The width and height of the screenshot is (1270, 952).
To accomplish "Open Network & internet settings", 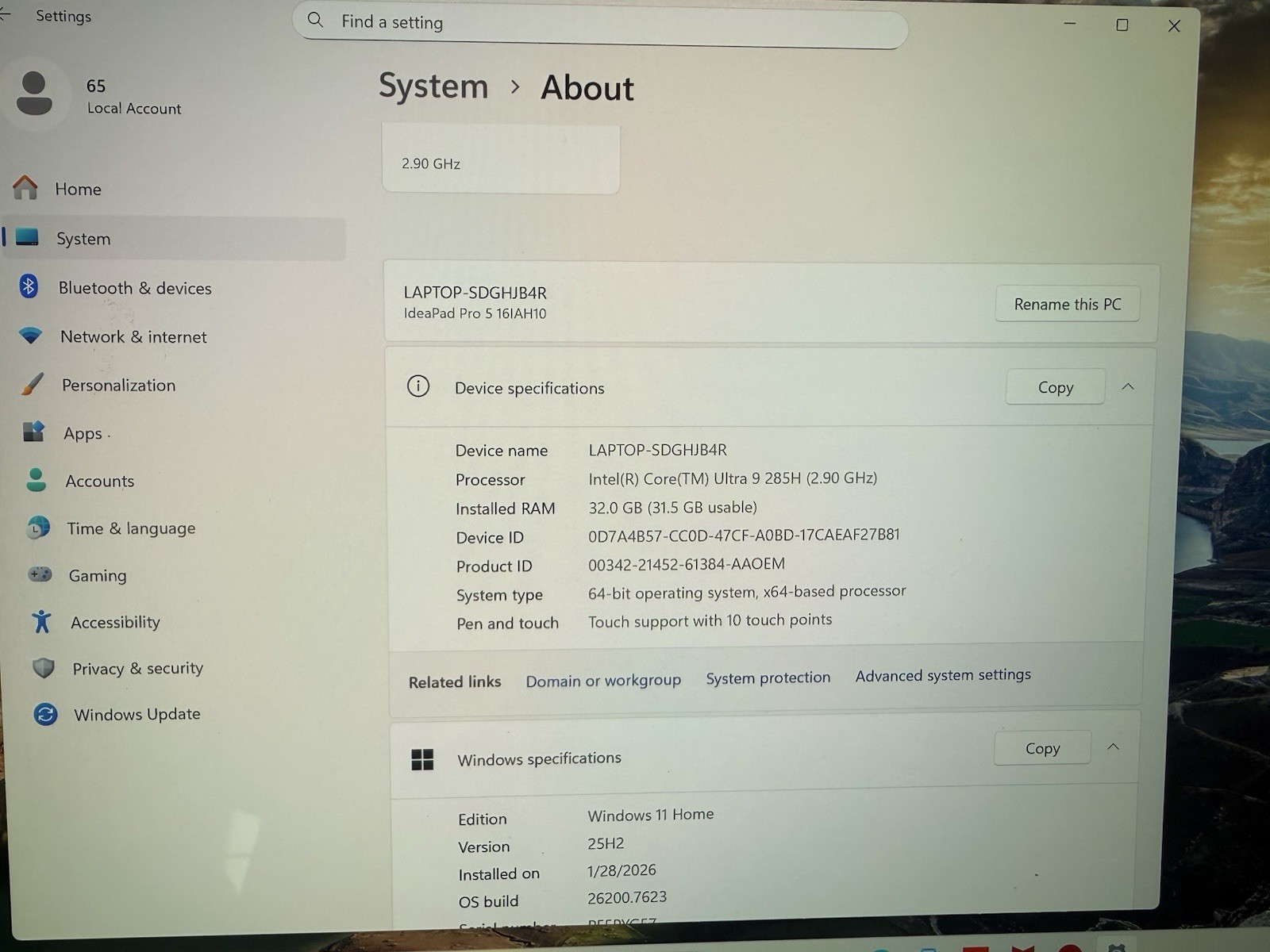I will pyautogui.click(x=177, y=336).
